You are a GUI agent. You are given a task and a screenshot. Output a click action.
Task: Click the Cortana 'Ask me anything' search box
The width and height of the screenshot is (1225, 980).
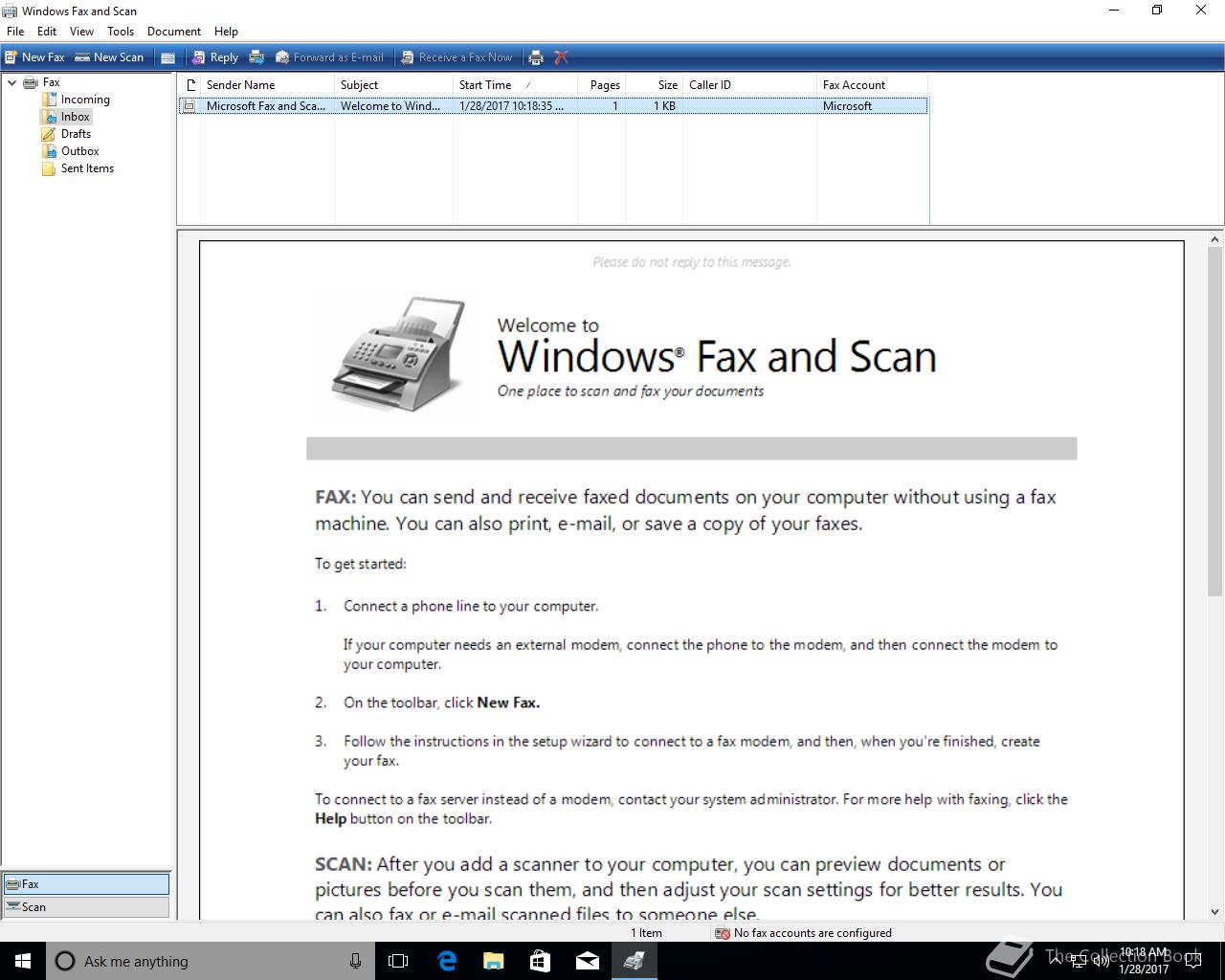pyautogui.click(x=211, y=961)
